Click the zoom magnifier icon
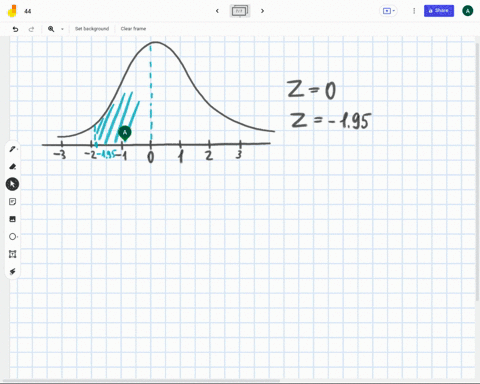480x384 pixels. [x=51, y=29]
